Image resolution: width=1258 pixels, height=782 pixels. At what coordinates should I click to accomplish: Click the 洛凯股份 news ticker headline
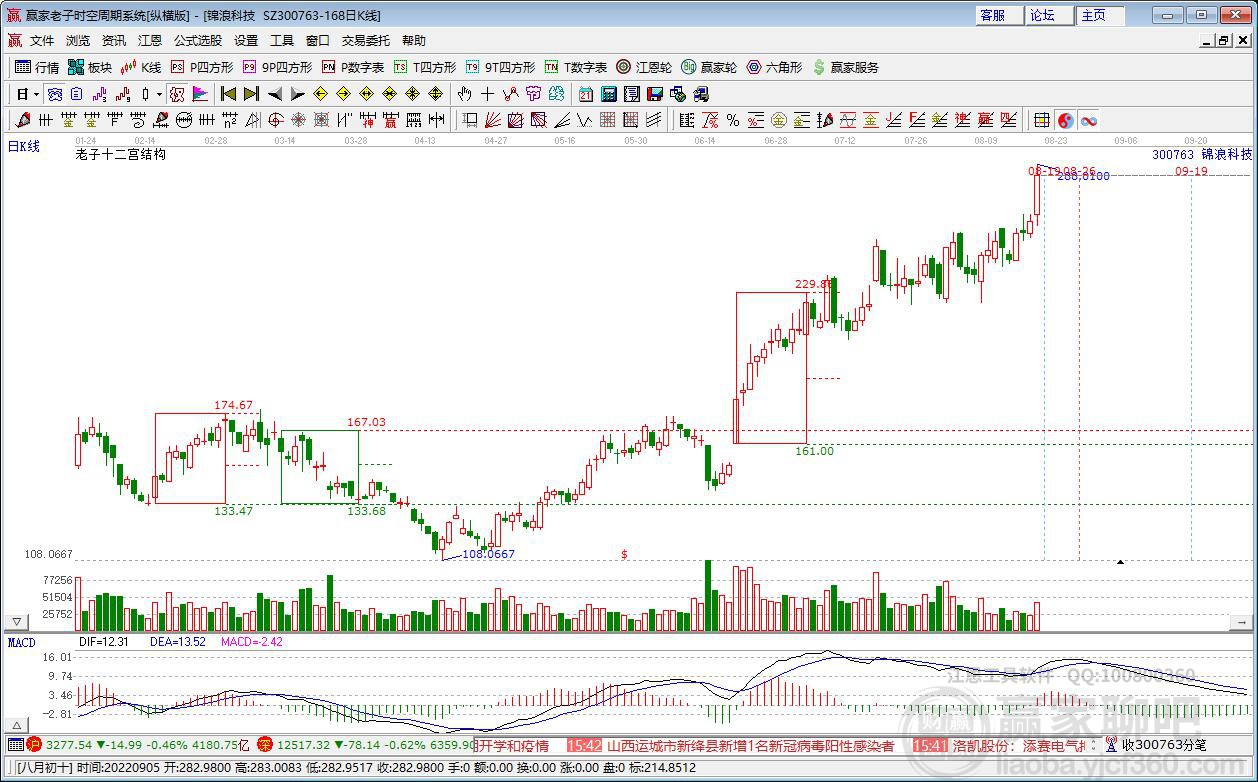pos(1018,745)
